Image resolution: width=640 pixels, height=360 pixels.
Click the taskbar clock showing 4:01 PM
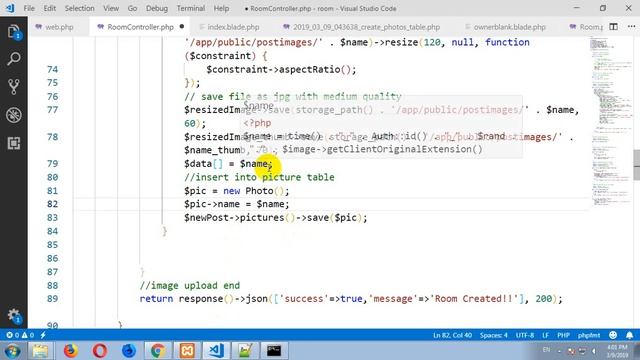[617, 351]
